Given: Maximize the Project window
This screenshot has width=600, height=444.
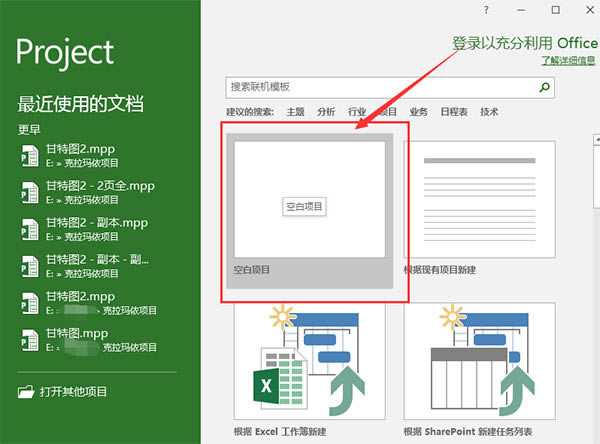Looking at the screenshot, I should point(556,10).
